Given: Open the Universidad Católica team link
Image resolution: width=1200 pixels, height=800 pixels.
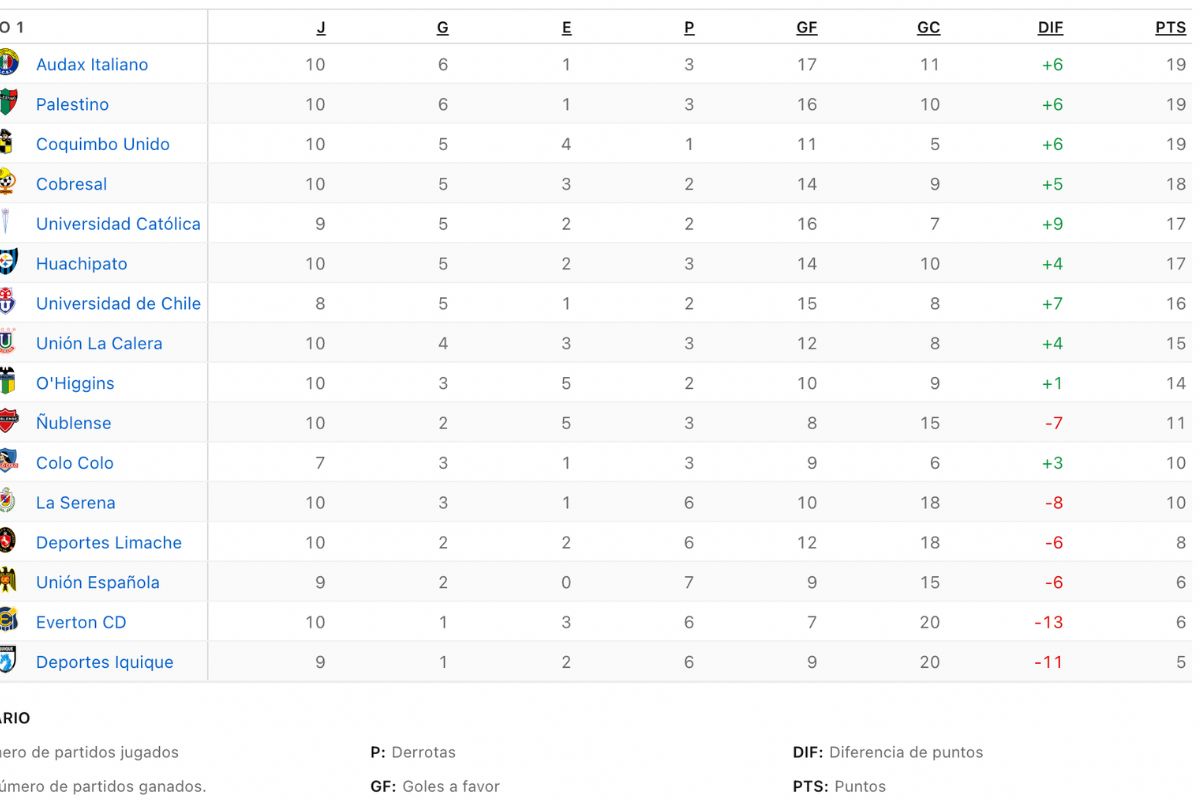Looking at the screenshot, I should 118,224.
